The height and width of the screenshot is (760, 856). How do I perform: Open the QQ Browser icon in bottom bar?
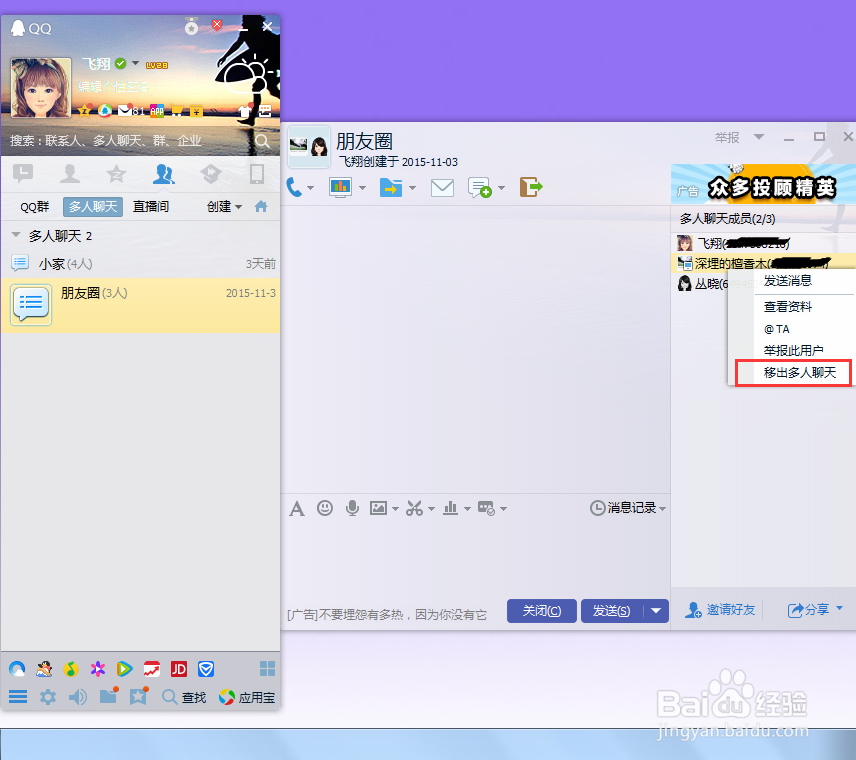tap(17, 669)
